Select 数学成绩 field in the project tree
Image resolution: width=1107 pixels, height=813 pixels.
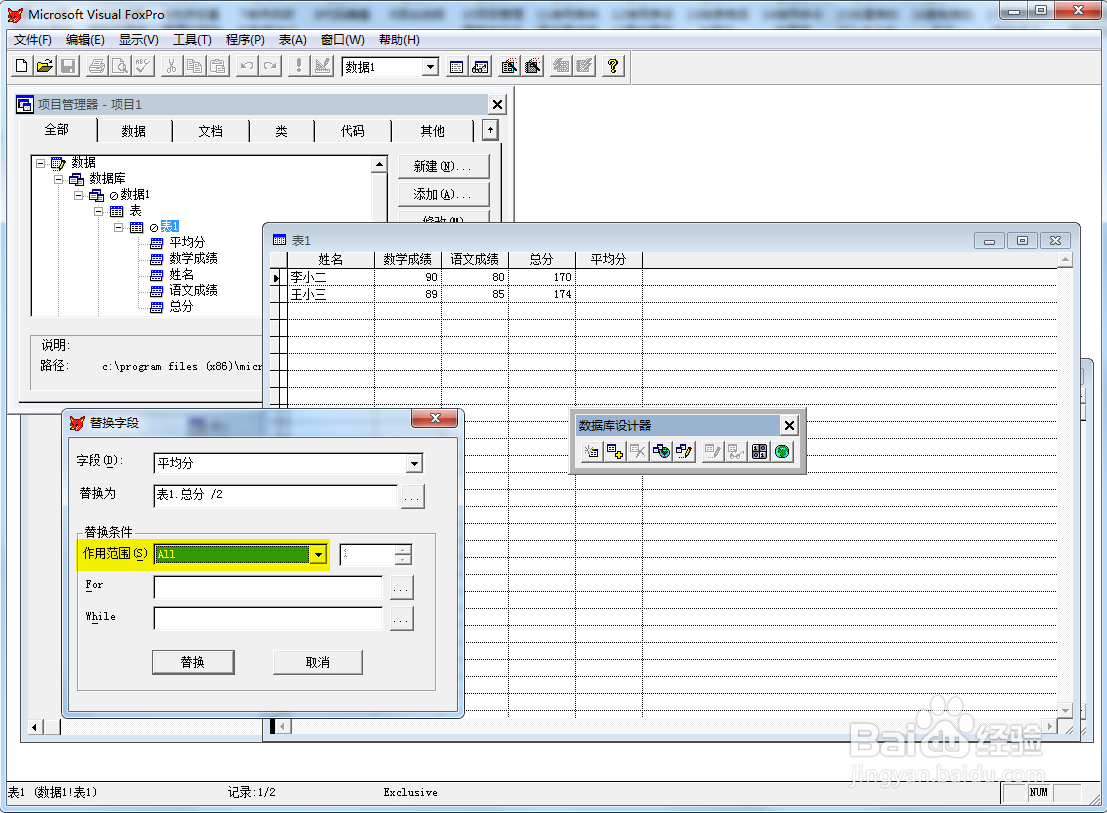tap(193, 258)
